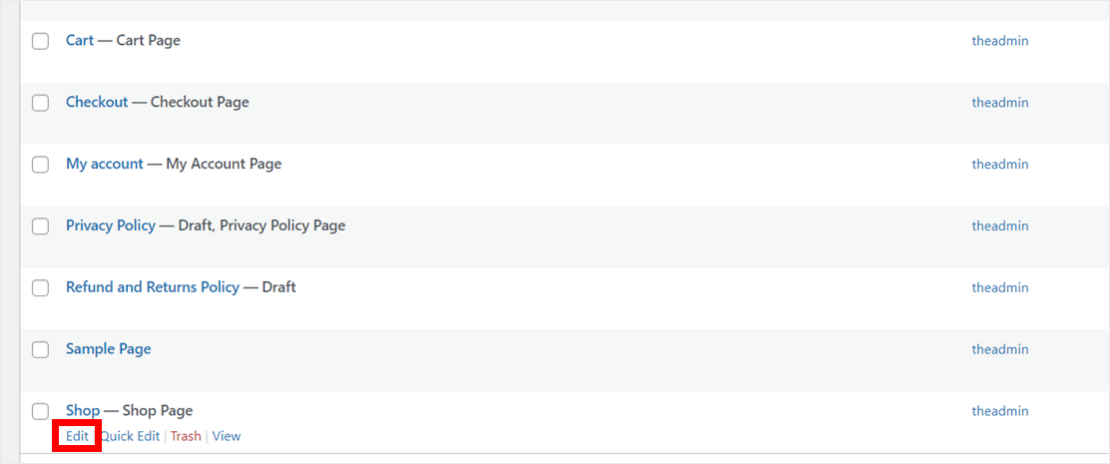The width and height of the screenshot is (1110, 464).
Task: Click theadmin author in Sample Page row
Action: (x=999, y=350)
